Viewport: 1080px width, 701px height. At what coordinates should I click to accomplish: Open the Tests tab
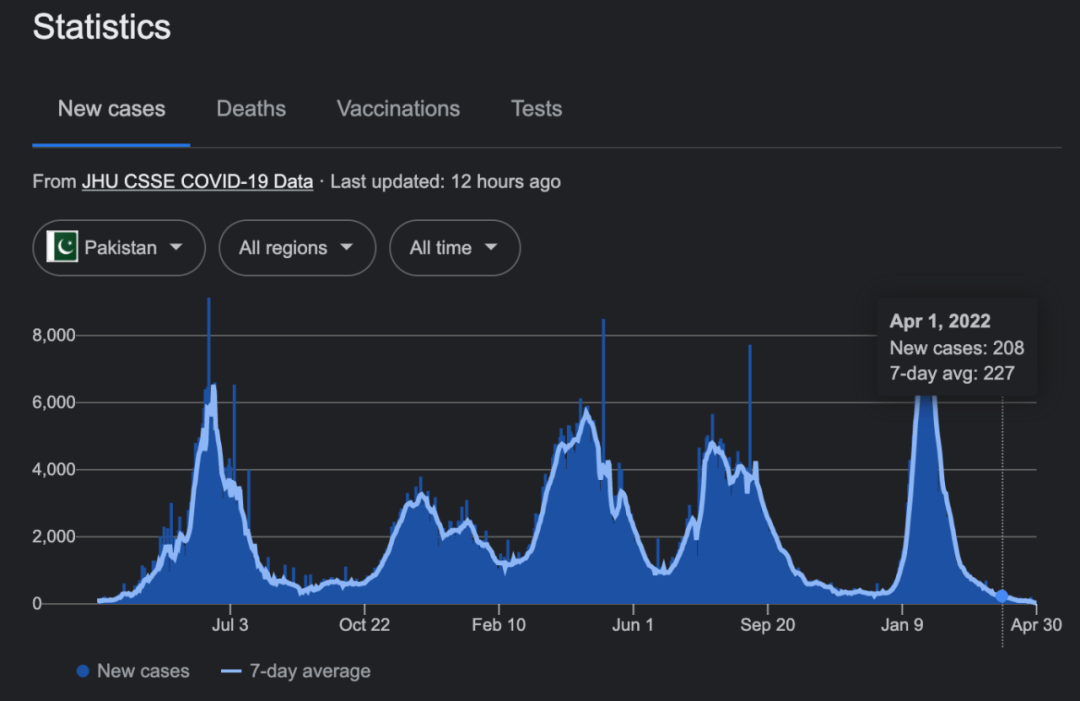536,109
